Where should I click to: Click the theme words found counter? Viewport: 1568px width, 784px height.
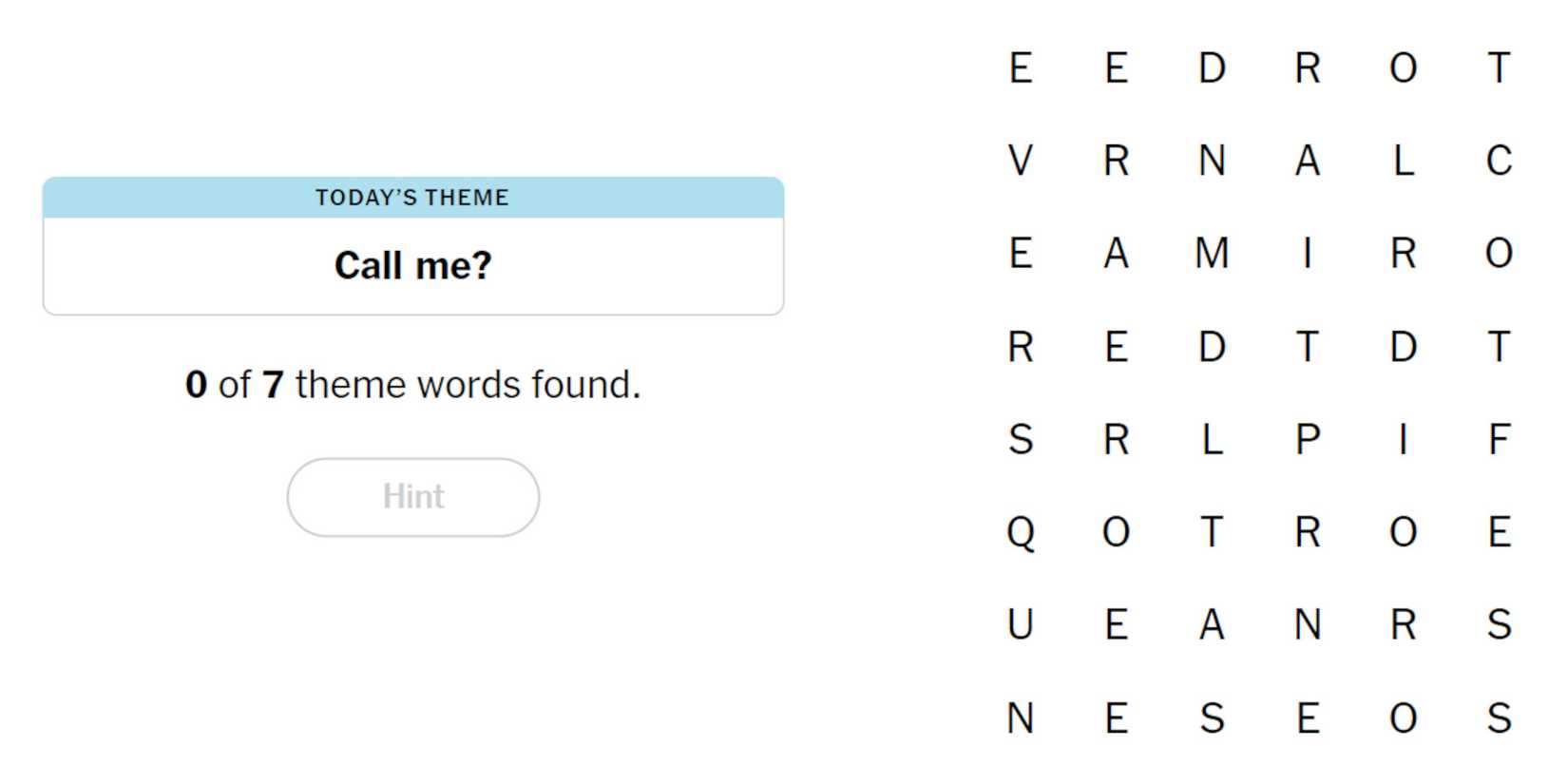coord(413,385)
